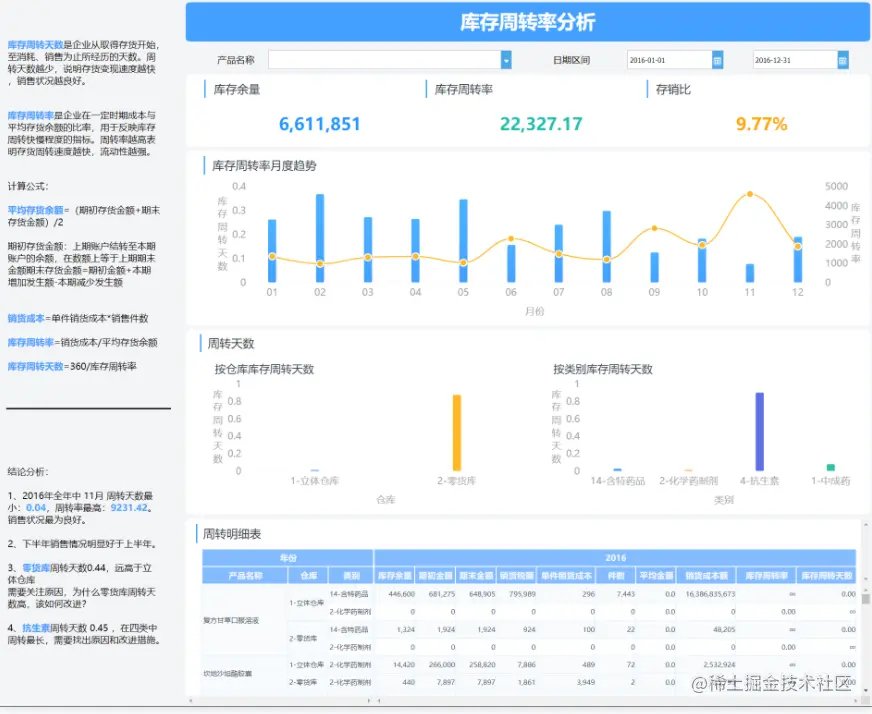Viewport: 872px width, 714px height.
Task: Click the 2-化学药制剂 axis label in chart
Action: click(688, 481)
